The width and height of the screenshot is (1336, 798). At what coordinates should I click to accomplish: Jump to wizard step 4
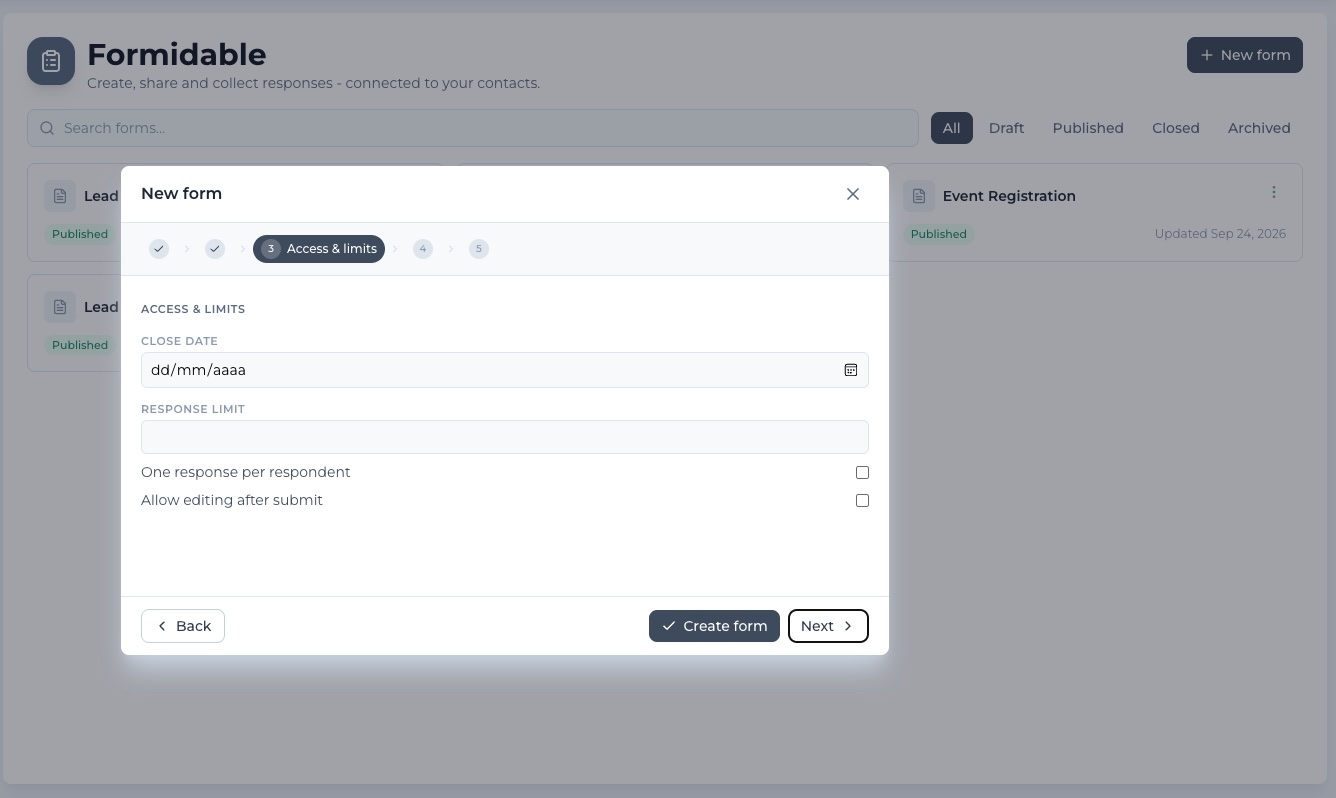coord(423,249)
